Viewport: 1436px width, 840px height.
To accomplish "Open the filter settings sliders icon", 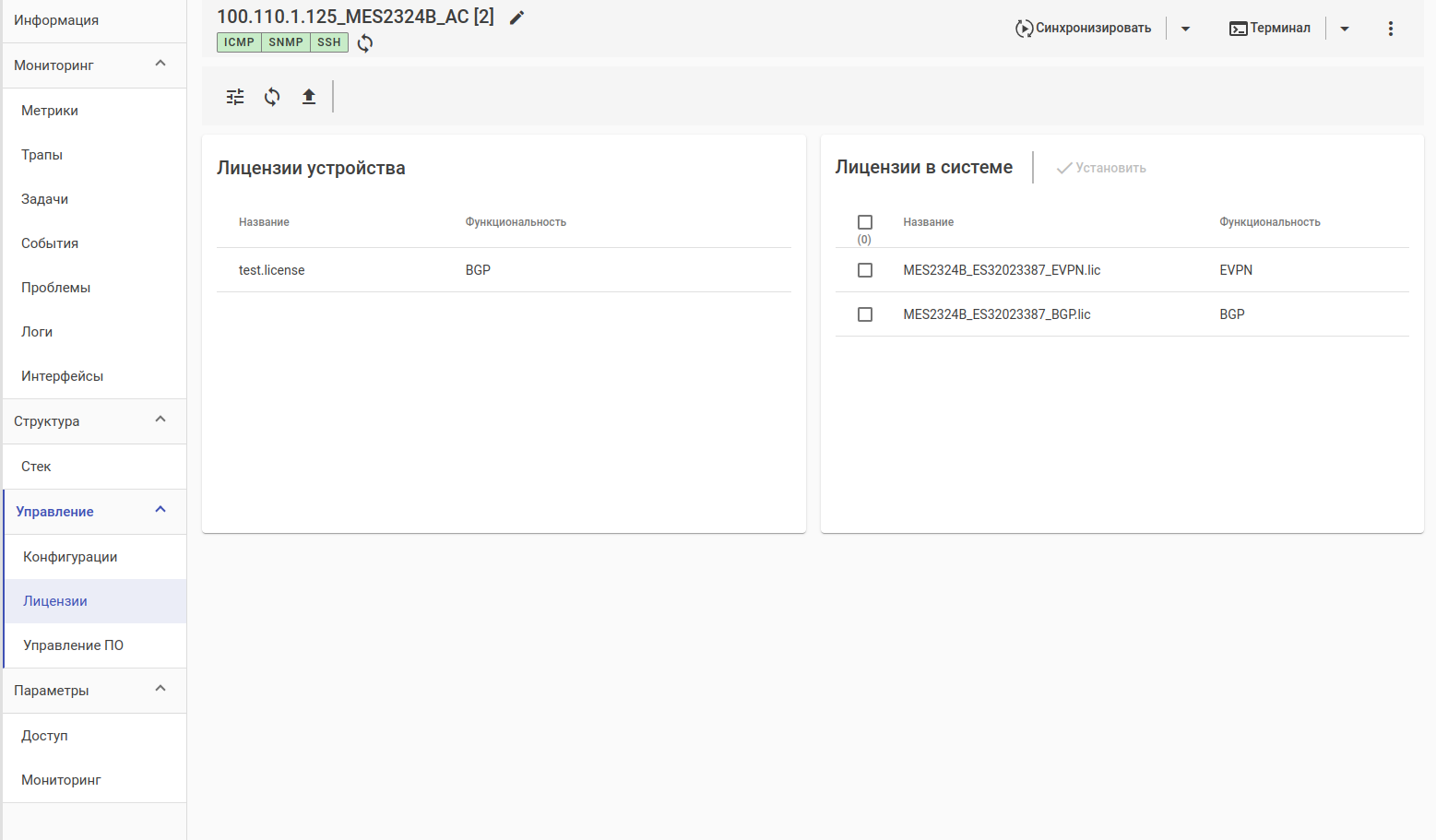I will (x=235, y=97).
